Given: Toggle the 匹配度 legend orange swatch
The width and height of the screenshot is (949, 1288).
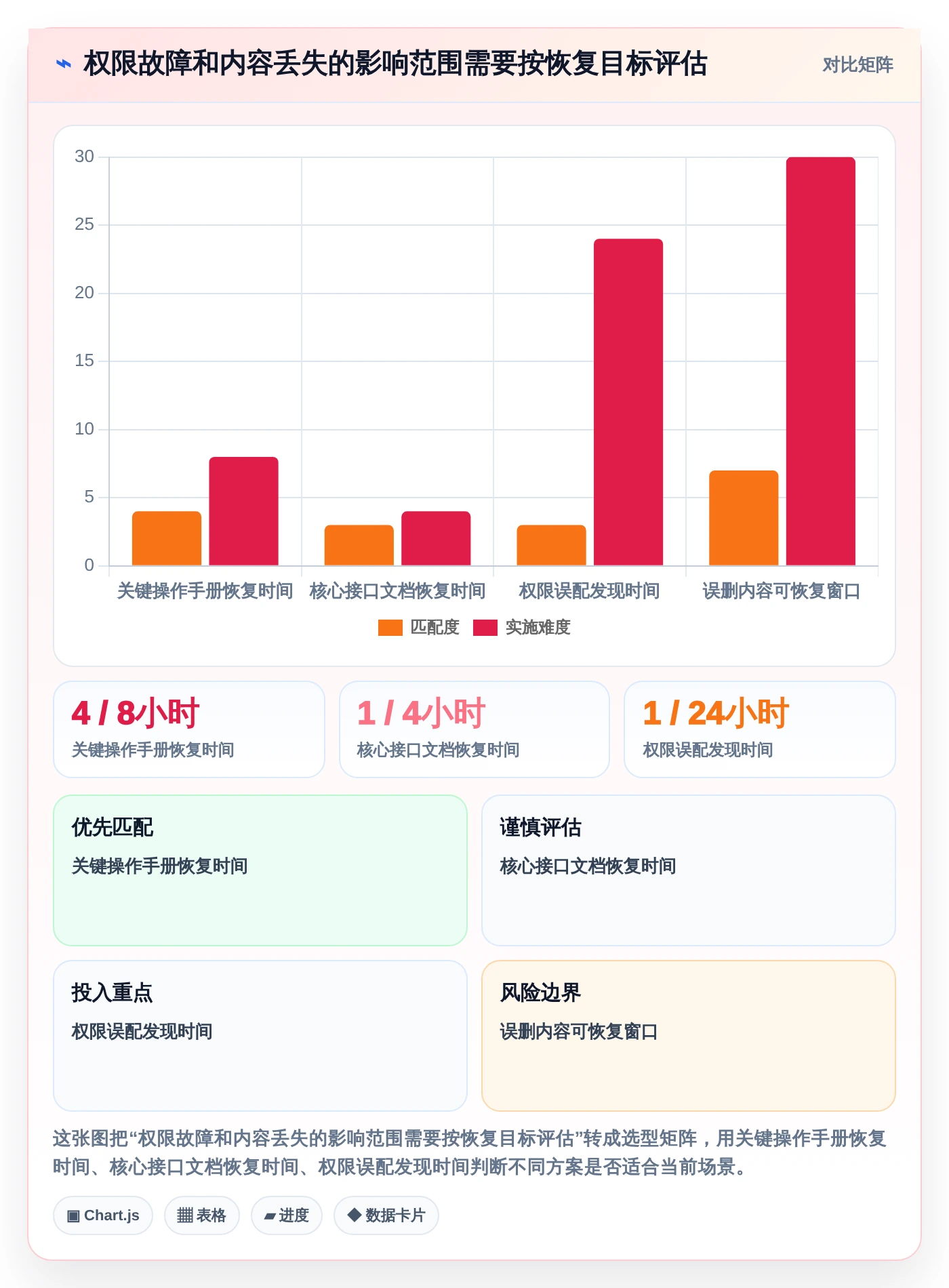Looking at the screenshot, I should [390, 628].
